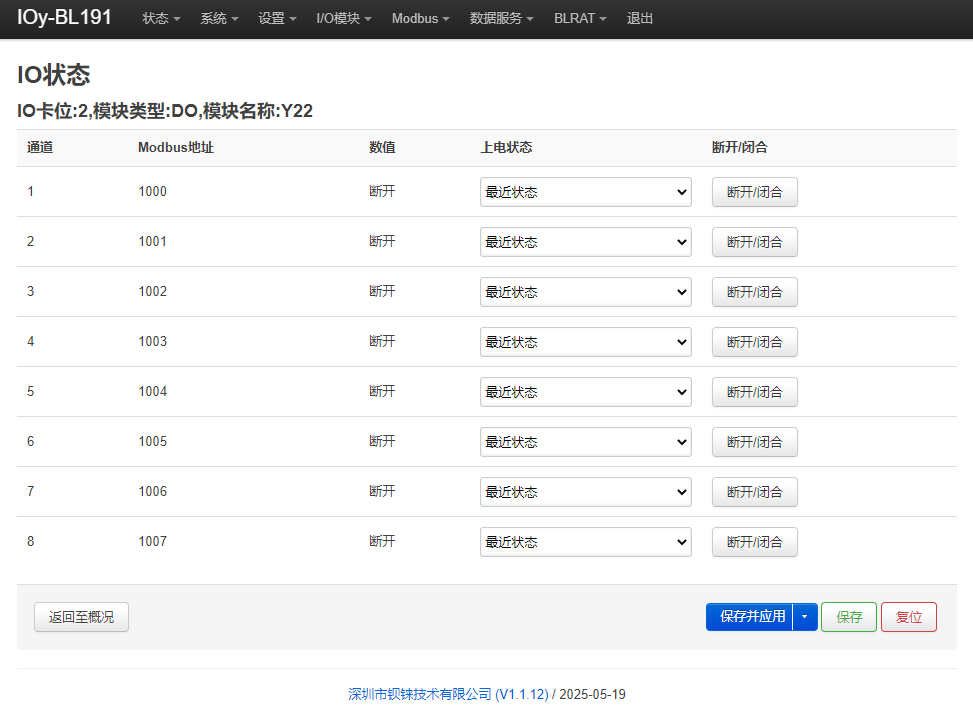Screen dimensions: 973x712
Task: Open the 数据服务 menu
Action: tap(501, 19)
